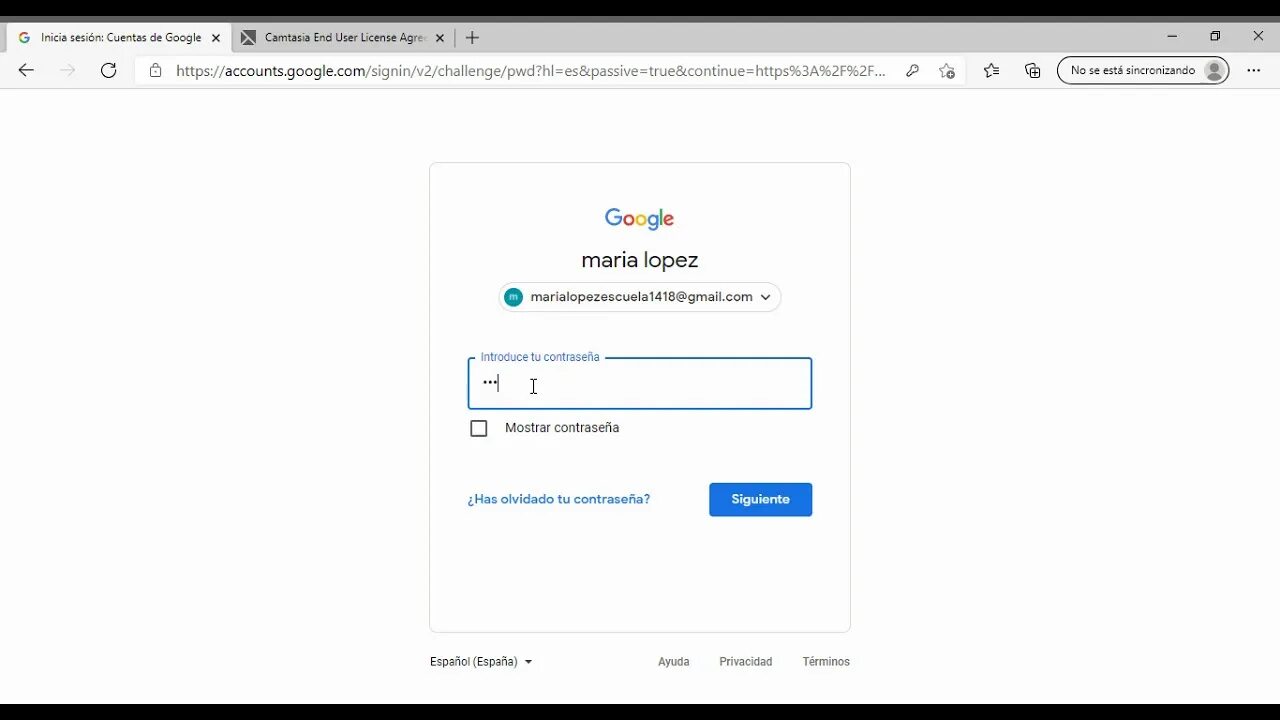Viewport: 1280px width, 720px height.
Task: Click the Mostrar contraseña label text
Action: pos(562,428)
